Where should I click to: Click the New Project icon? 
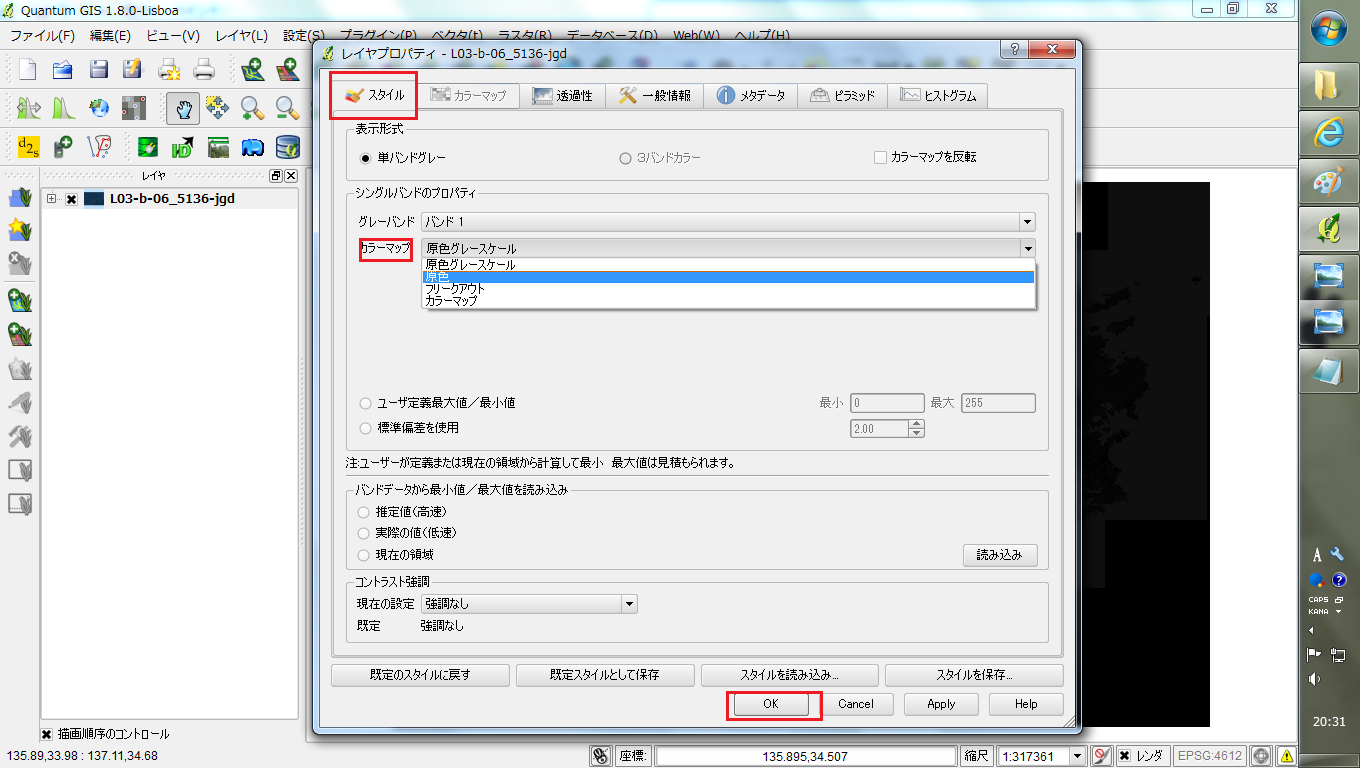(x=28, y=70)
